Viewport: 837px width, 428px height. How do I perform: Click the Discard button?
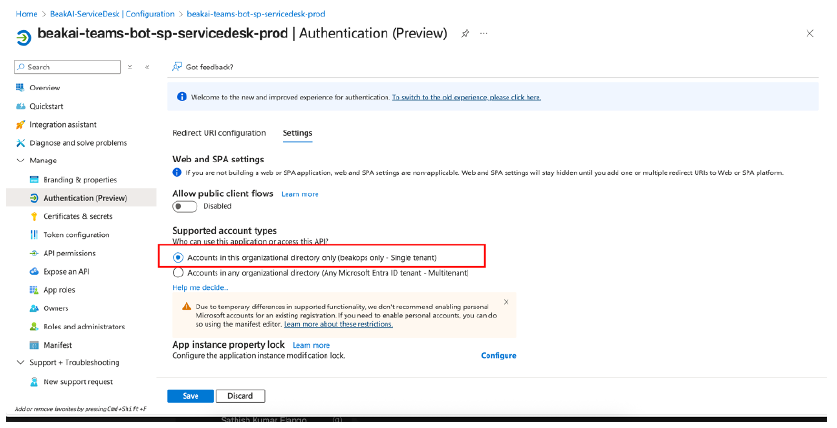(240, 396)
